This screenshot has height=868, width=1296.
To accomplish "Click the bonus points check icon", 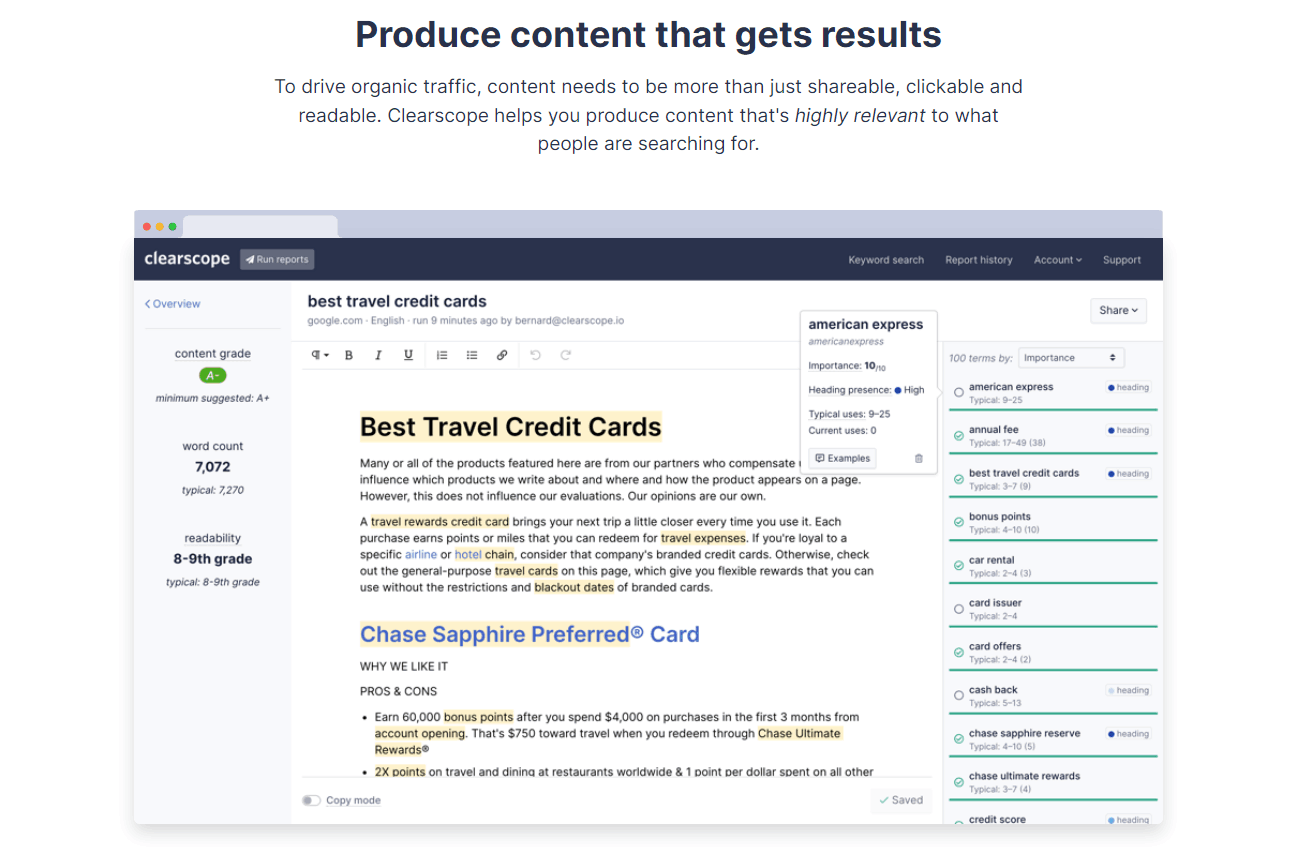I will 959,523.
